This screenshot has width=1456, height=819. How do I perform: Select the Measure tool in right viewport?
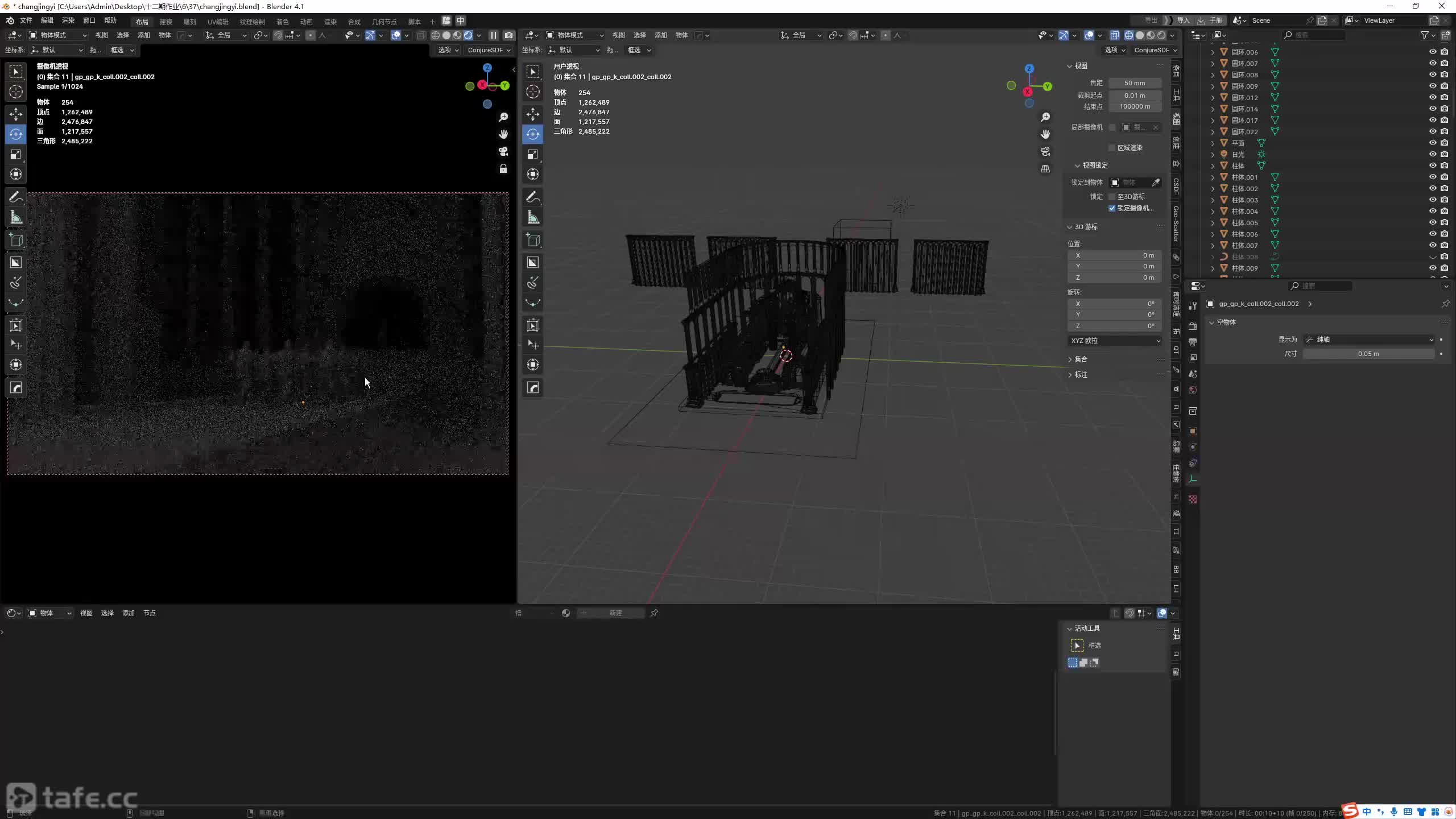533,218
